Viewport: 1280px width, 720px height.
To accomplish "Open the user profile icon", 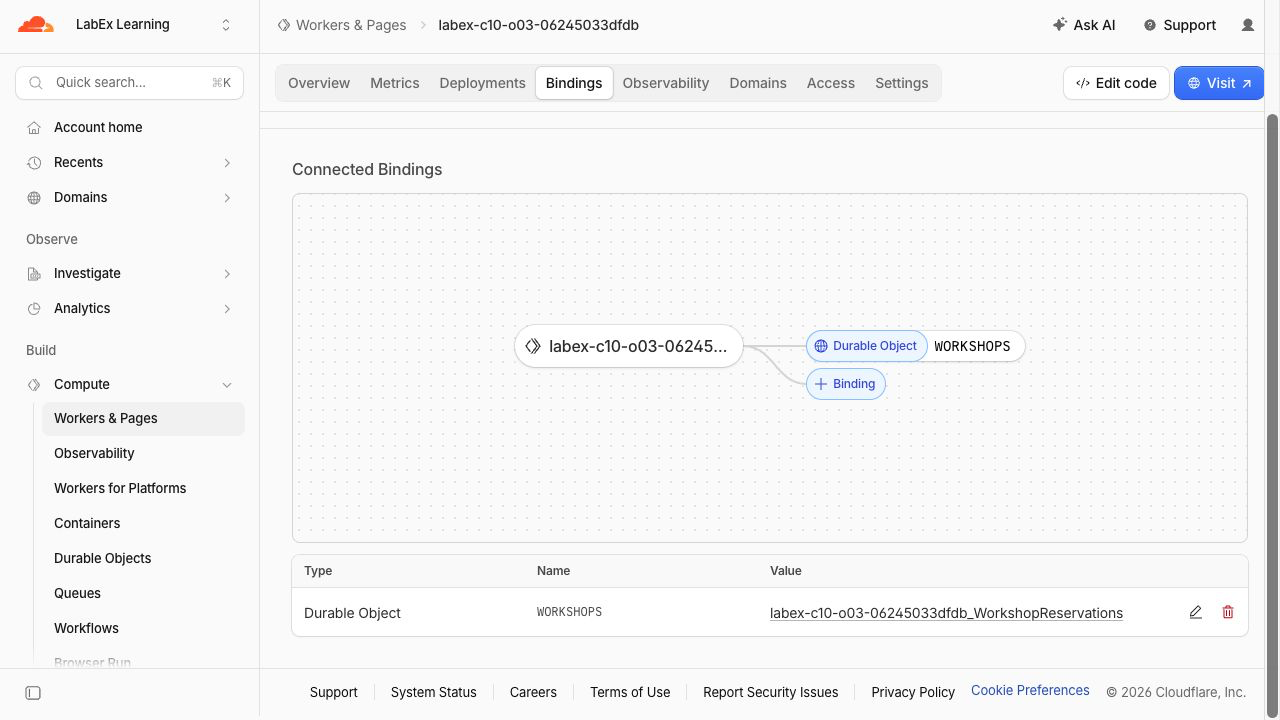I will [x=1248, y=25].
